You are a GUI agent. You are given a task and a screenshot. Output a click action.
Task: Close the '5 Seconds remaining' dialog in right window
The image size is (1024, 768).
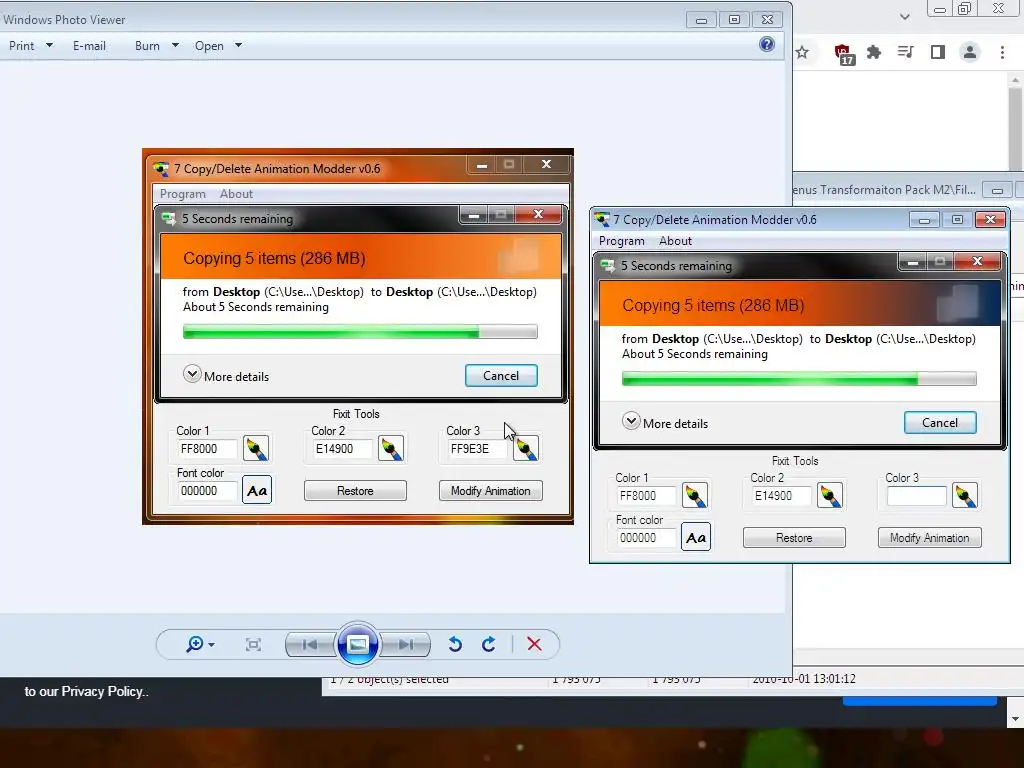pos(977,261)
